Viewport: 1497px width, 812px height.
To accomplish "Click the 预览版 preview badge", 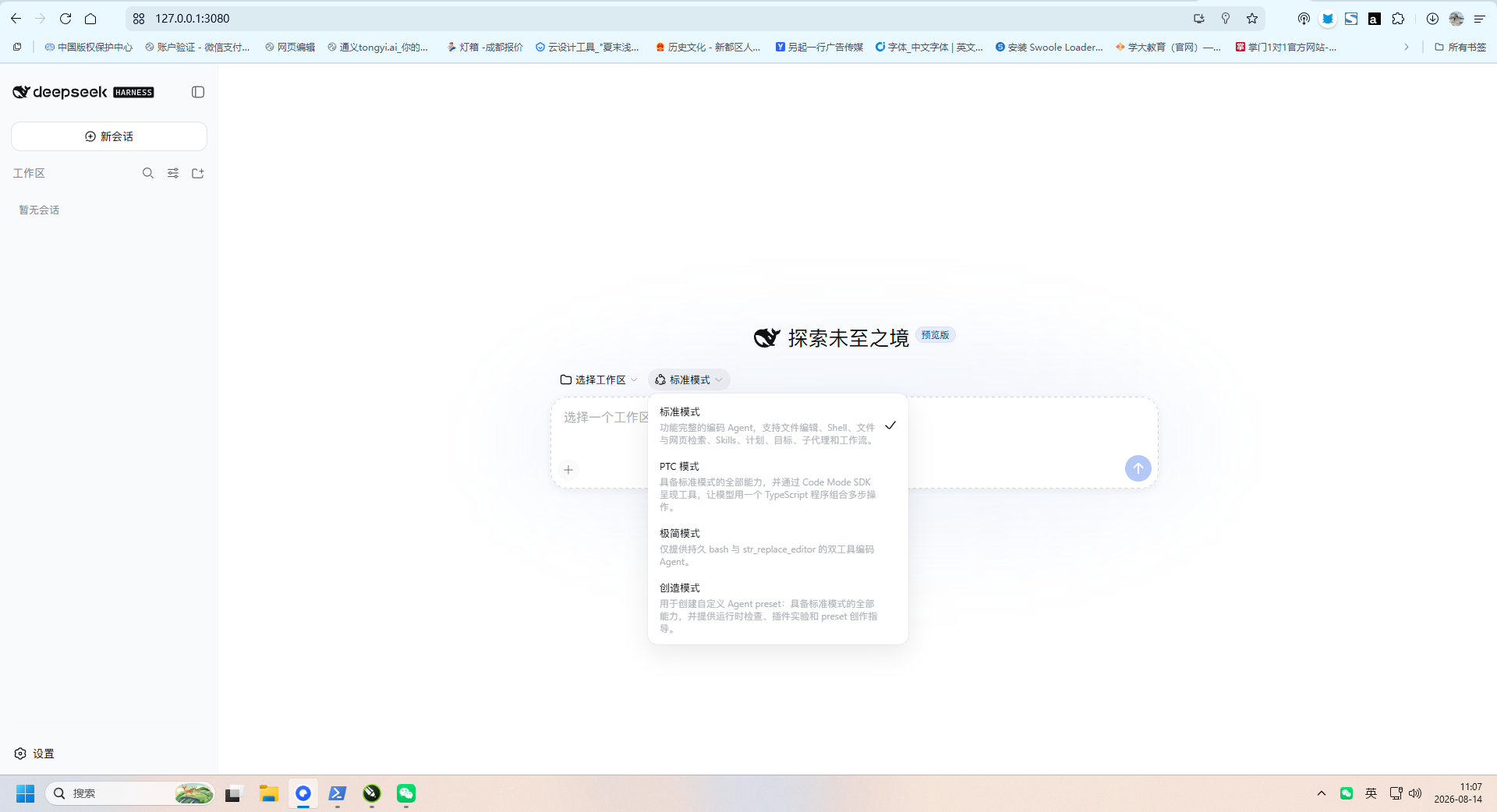I will [936, 335].
